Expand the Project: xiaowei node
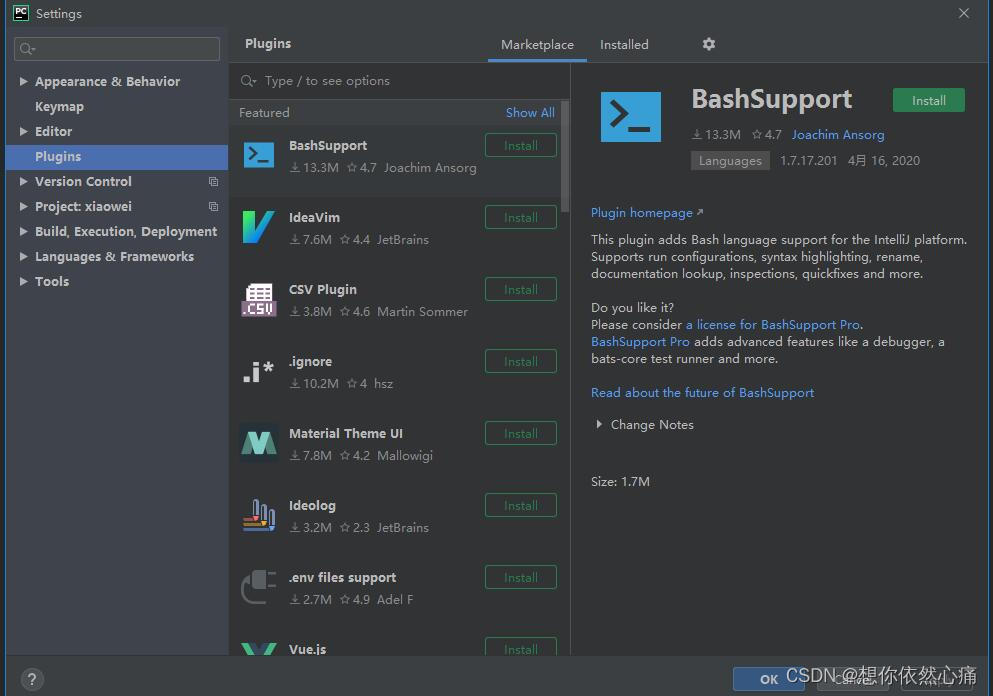The height and width of the screenshot is (696, 993). click(x=23, y=206)
